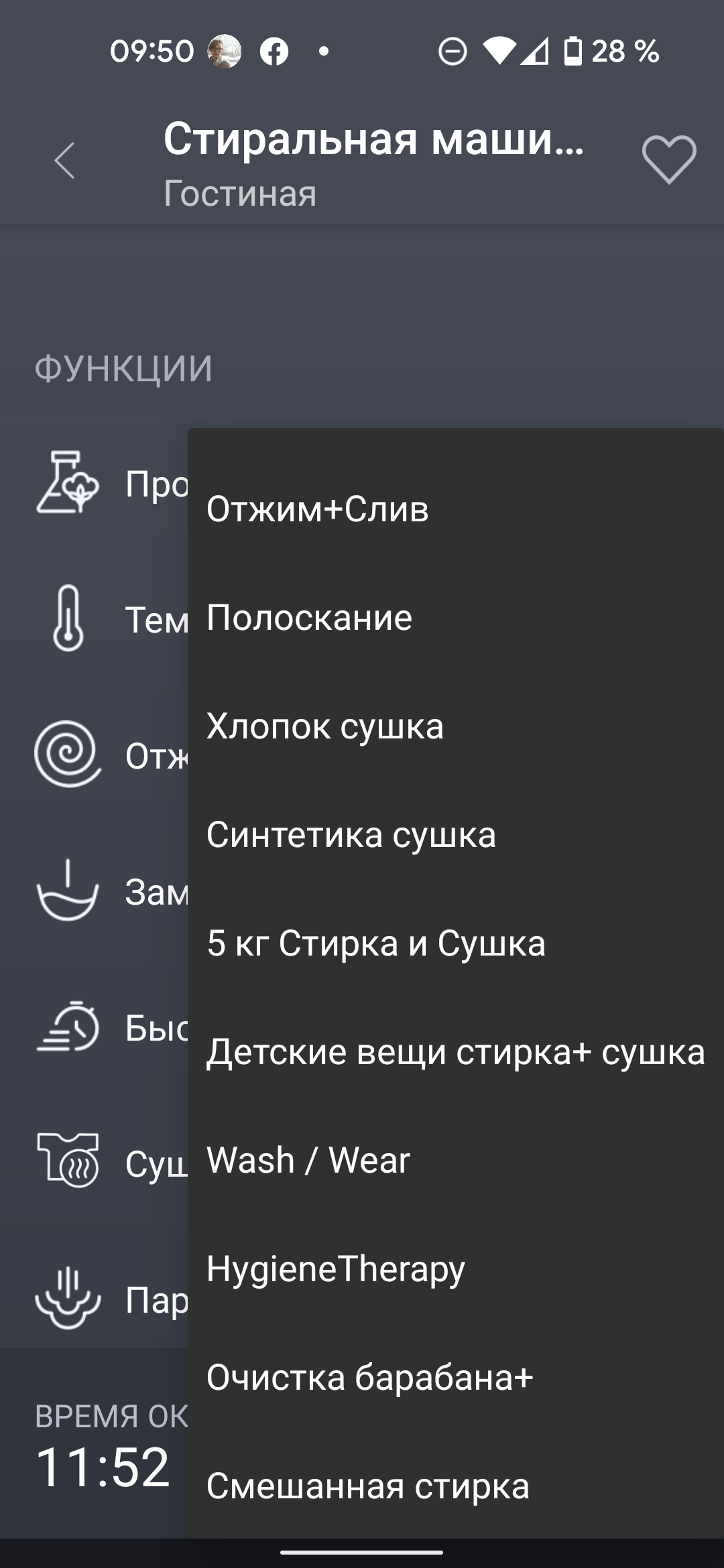The height and width of the screenshot is (1568, 724).
Task: Select Полоскание from the list
Action: pyautogui.click(x=310, y=617)
